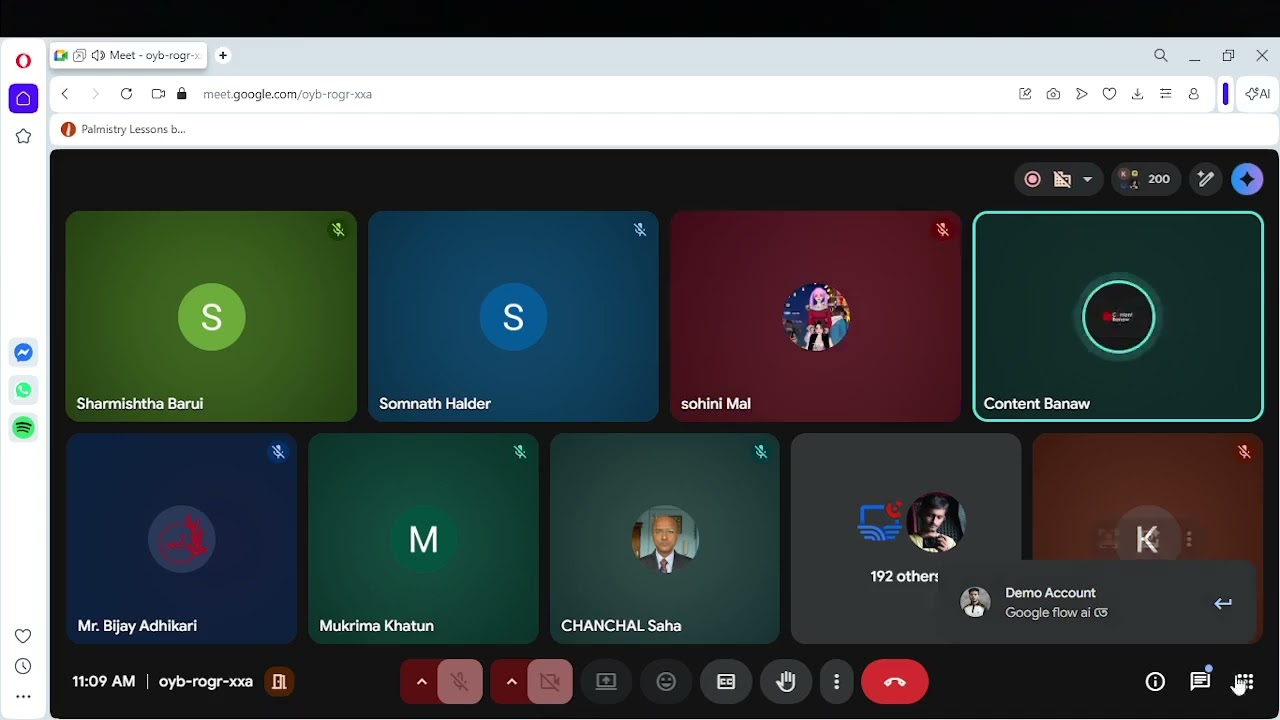Open dropdown arrow next to the crossed-out grid icon
Screen dimensions: 1280x720
tap(1087, 179)
